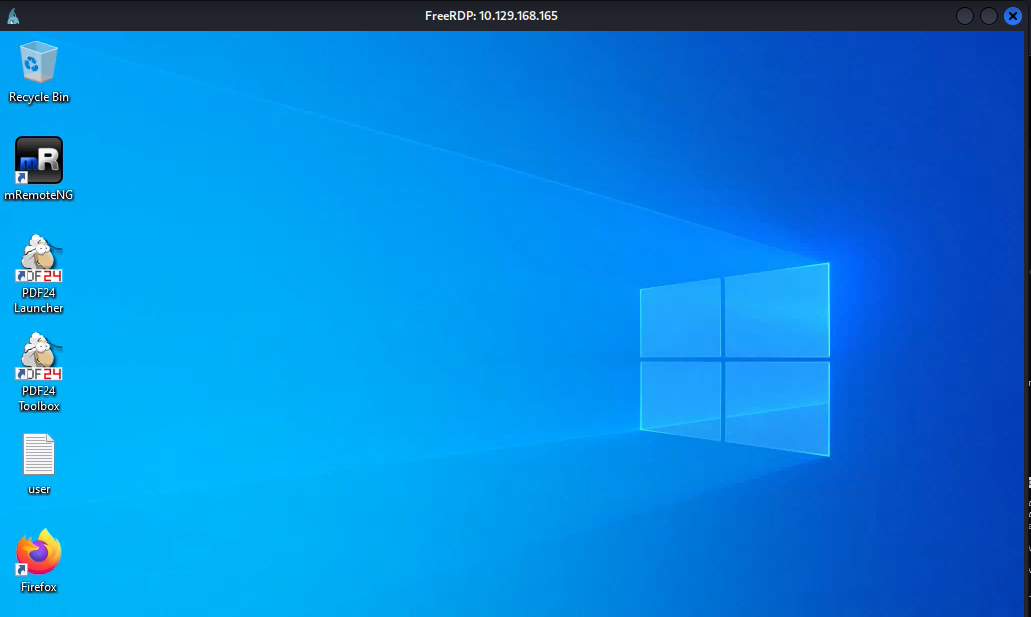
Task: Maximize the FreeRDP session window
Action: [x=988, y=16]
